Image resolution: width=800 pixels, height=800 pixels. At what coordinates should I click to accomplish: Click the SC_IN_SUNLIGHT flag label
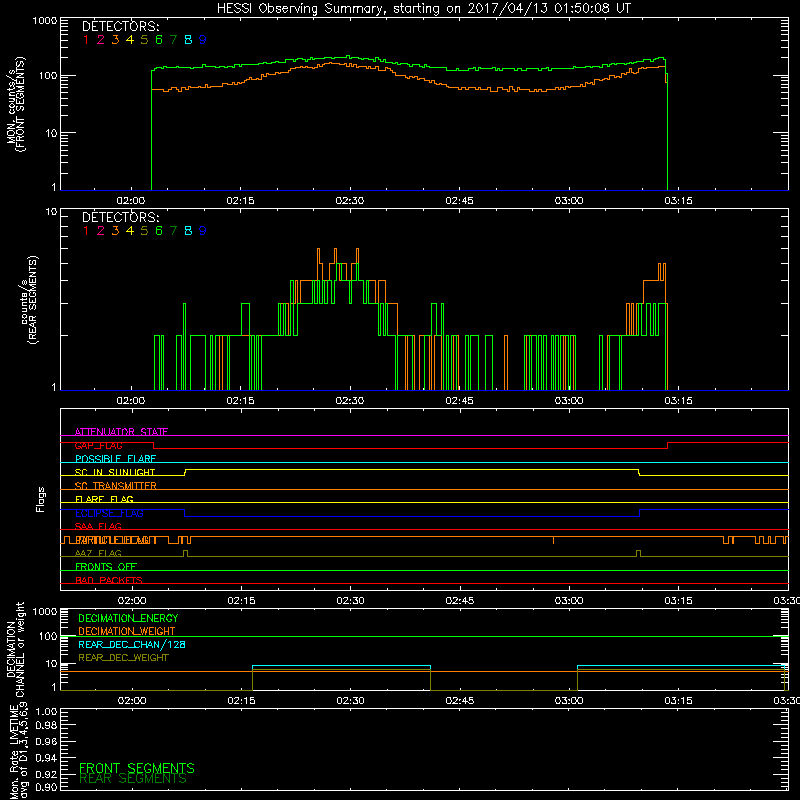click(115, 472)
